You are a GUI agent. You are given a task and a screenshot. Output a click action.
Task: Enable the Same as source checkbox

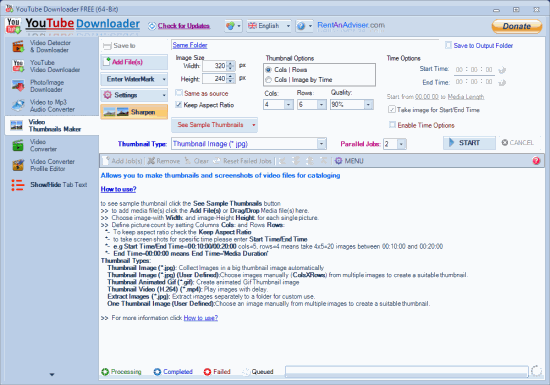click(179, 93)
